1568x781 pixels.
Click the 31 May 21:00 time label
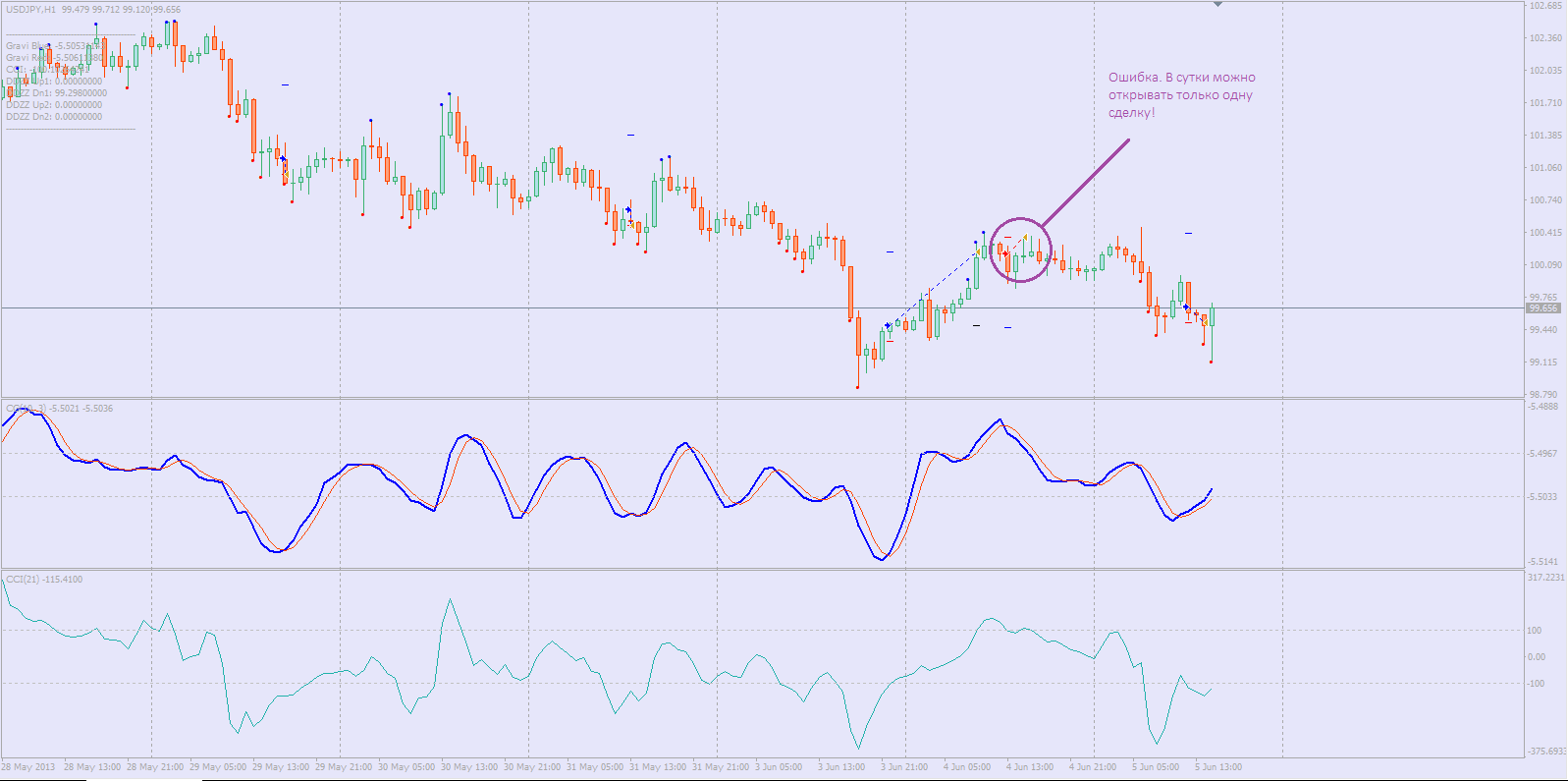pyautogui.click(x=721, y=767)
